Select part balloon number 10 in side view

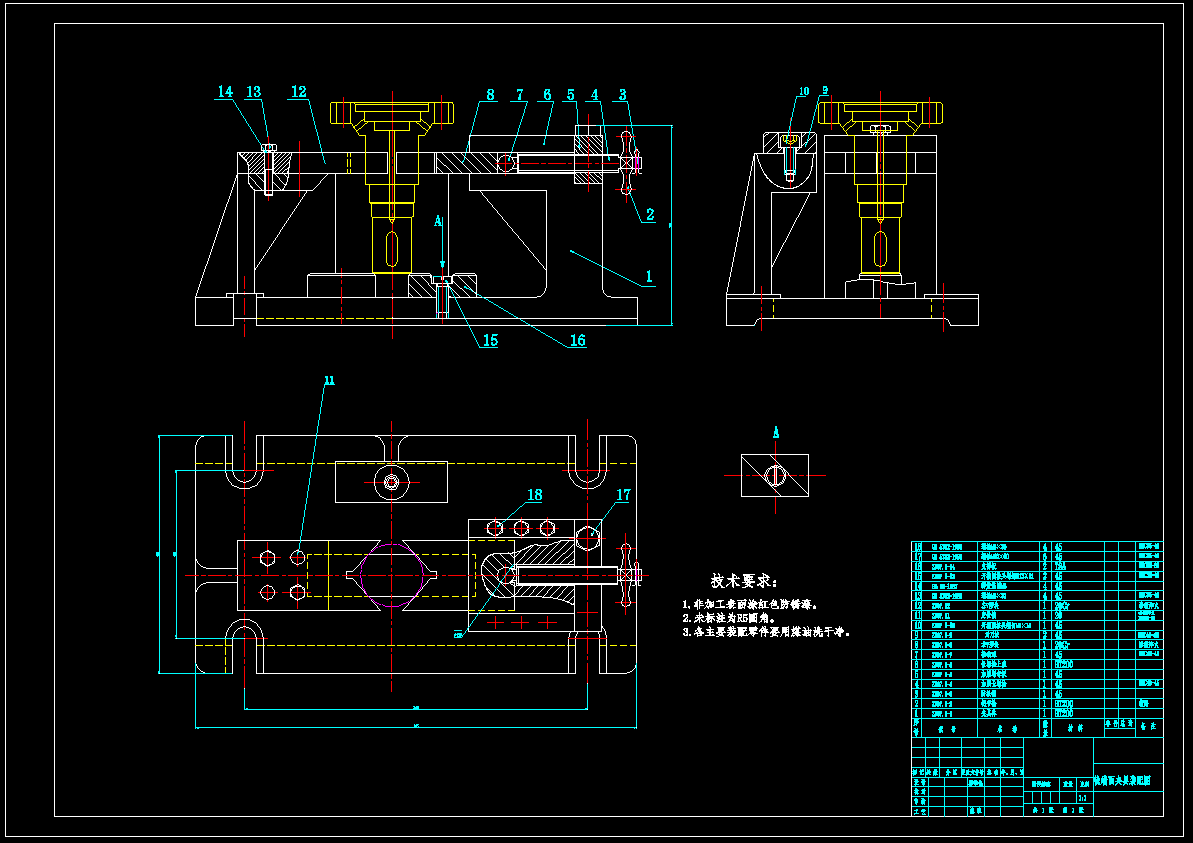[804, 91]
